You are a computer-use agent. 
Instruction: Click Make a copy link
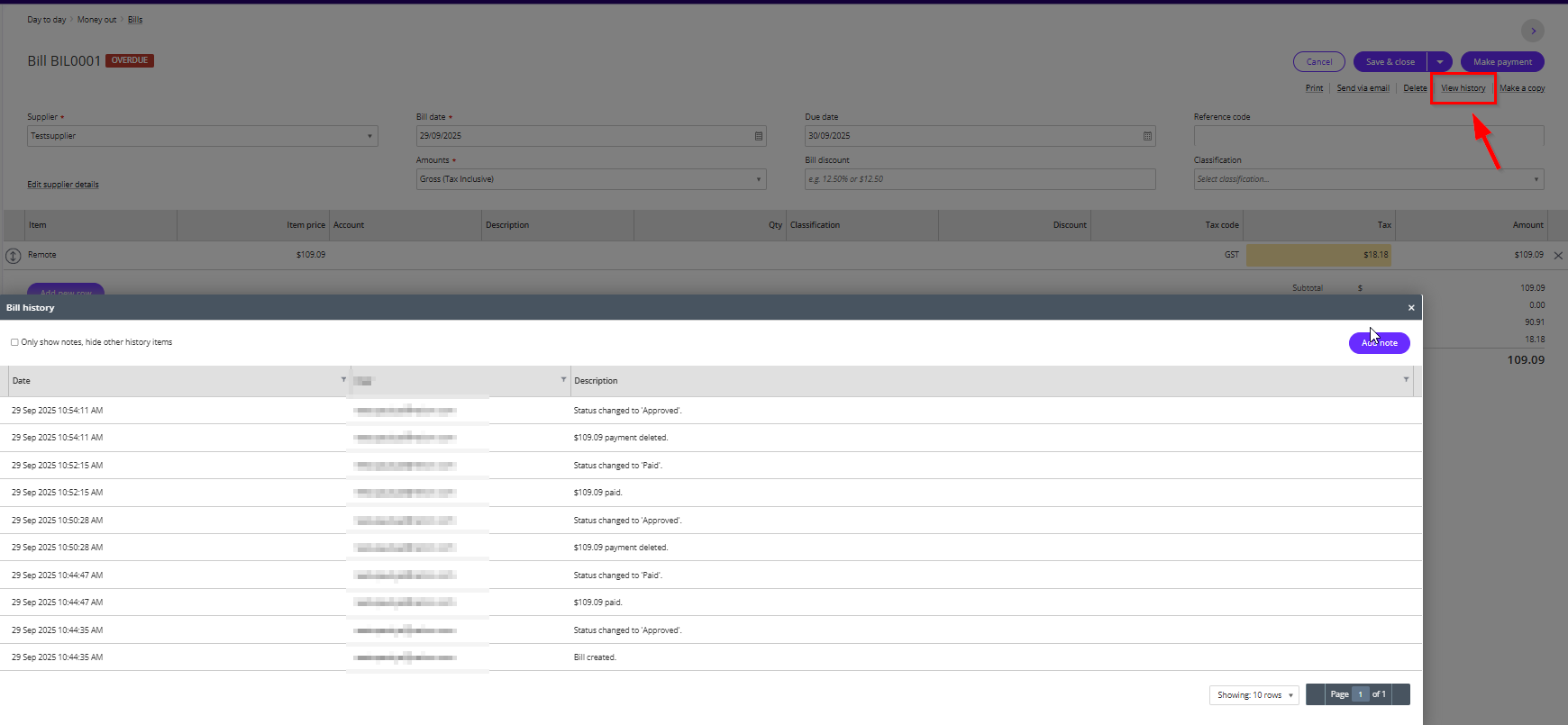coord(1522,88)
